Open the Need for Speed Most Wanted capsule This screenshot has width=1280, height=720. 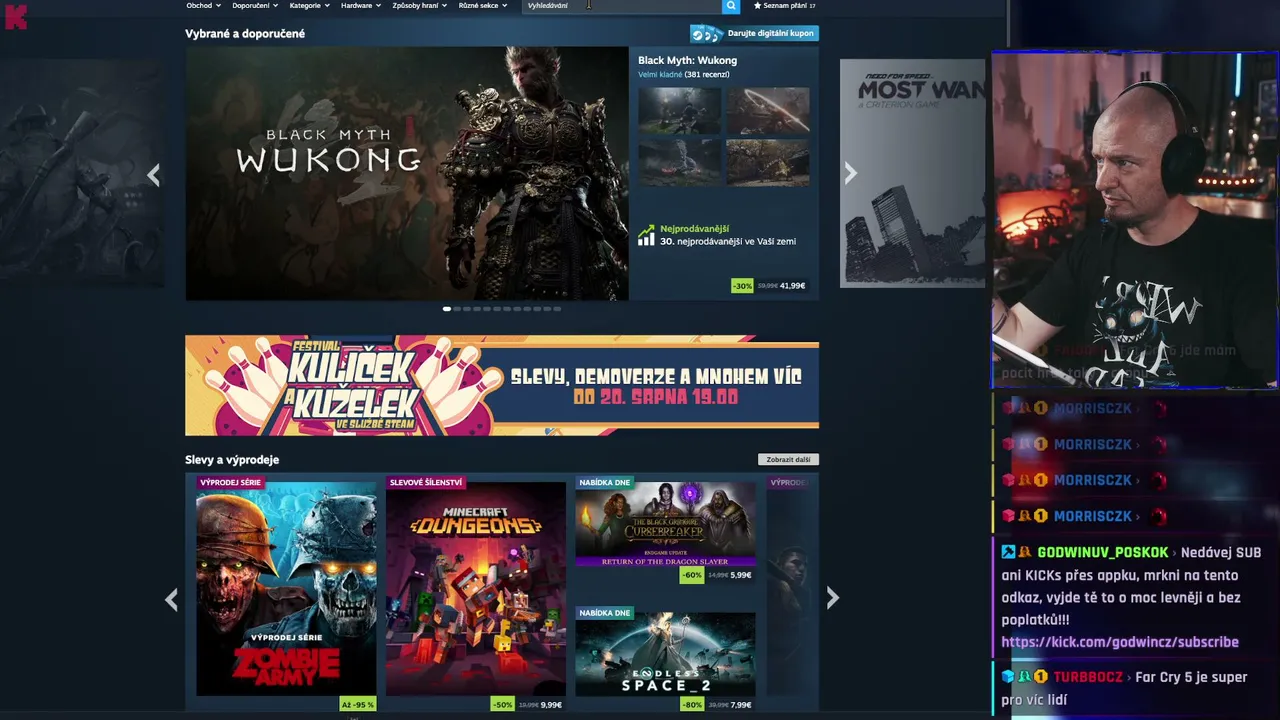point(912,173)
